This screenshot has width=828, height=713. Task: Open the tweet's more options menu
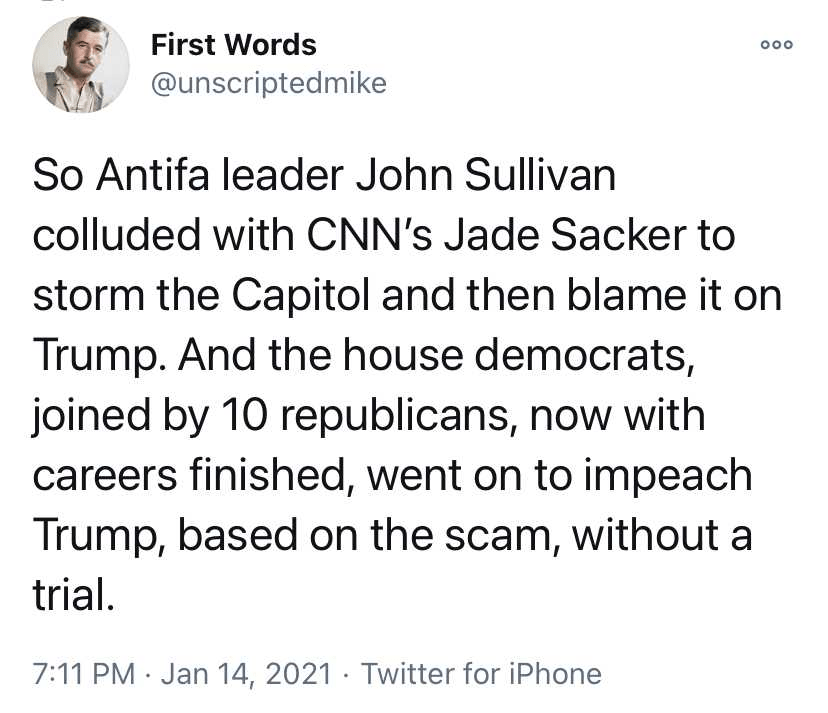(x=776, y=45)
